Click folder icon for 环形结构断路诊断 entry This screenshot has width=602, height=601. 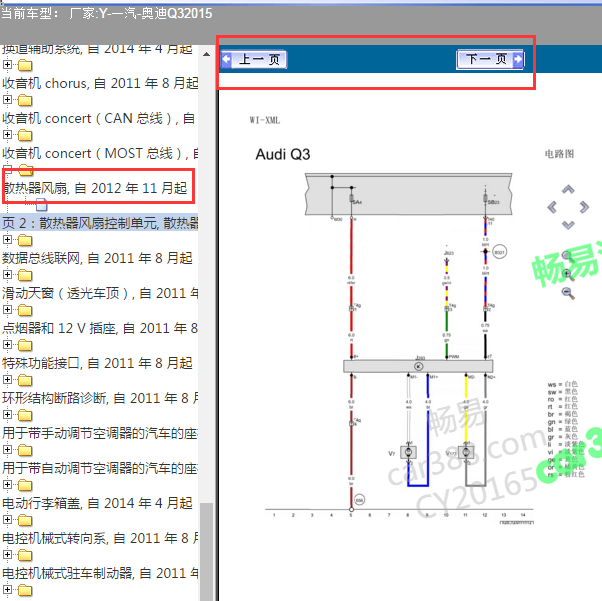(x=25, y=380)
